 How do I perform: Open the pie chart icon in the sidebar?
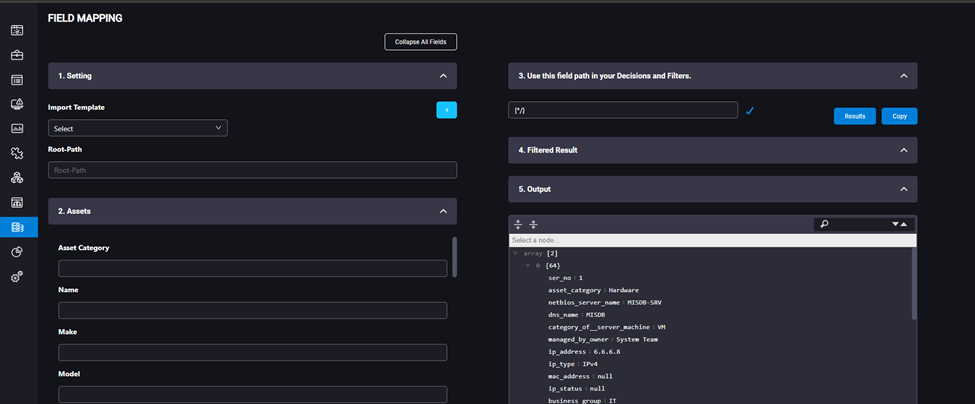17,252
